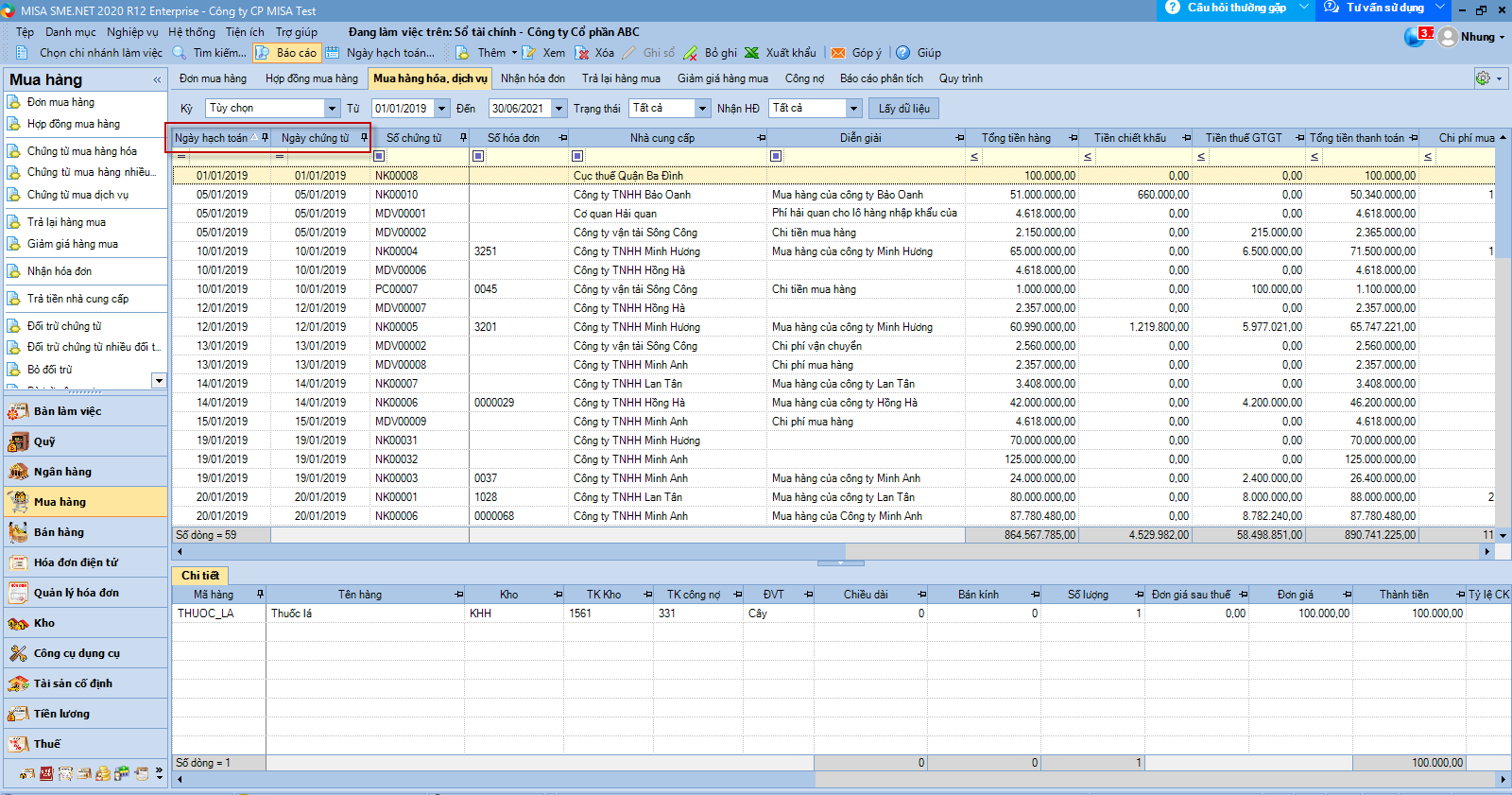
Task: Toggle Nhà cung cấp filter operator box
Action: [x=577, y=156]
